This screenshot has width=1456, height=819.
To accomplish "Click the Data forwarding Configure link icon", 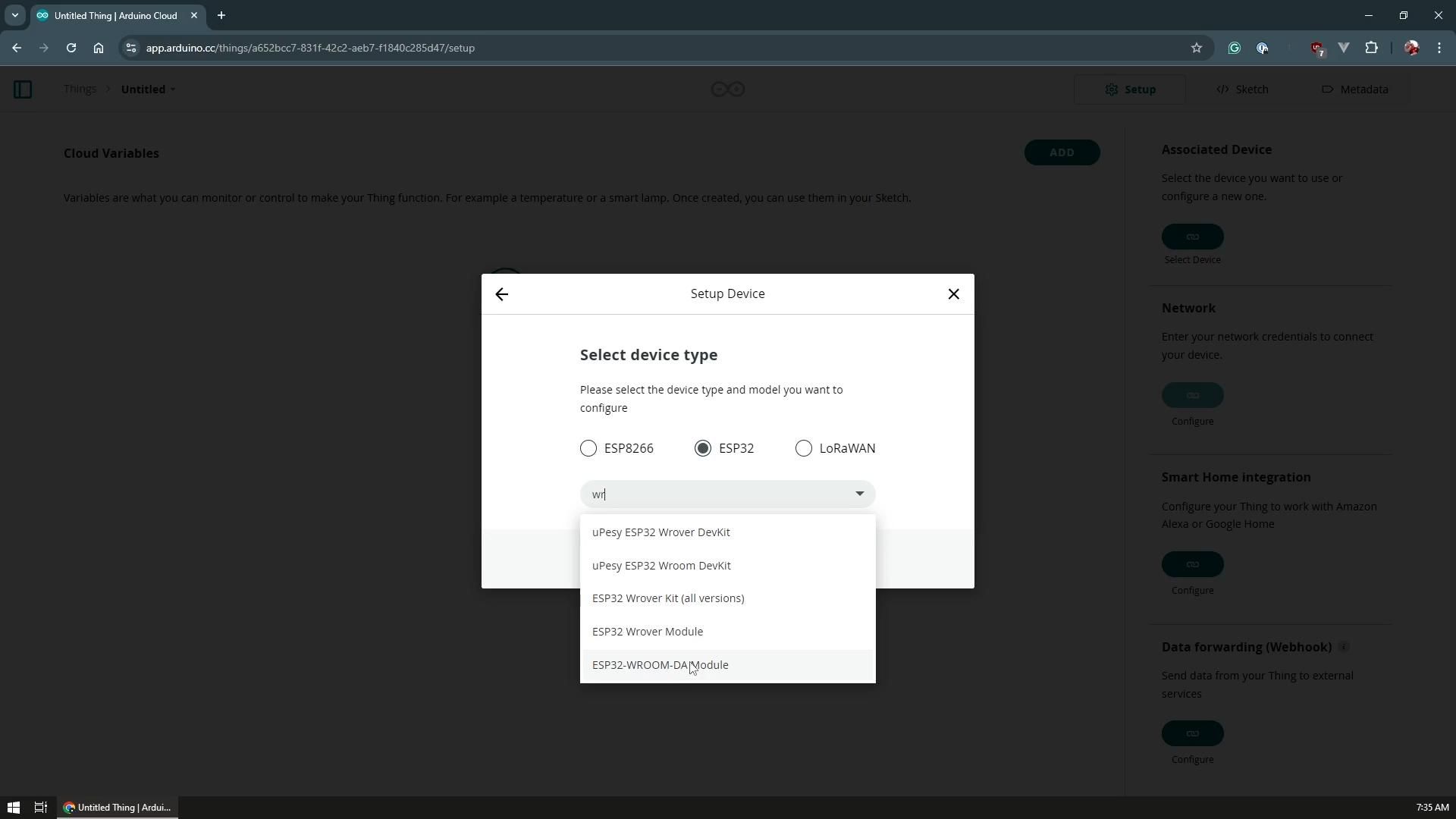I will 1192,733.
